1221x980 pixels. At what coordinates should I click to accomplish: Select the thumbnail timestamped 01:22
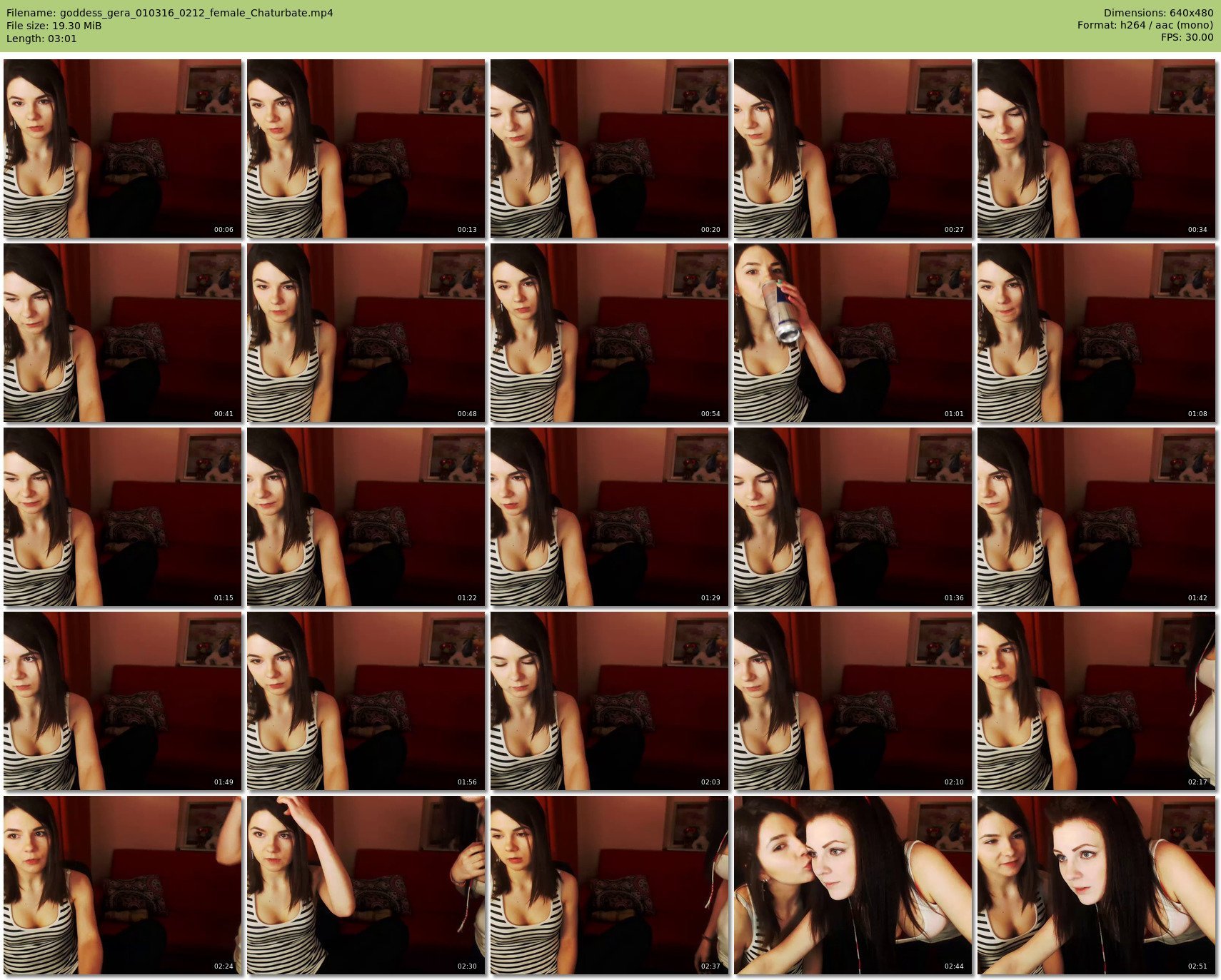click(x=366, y=517)
